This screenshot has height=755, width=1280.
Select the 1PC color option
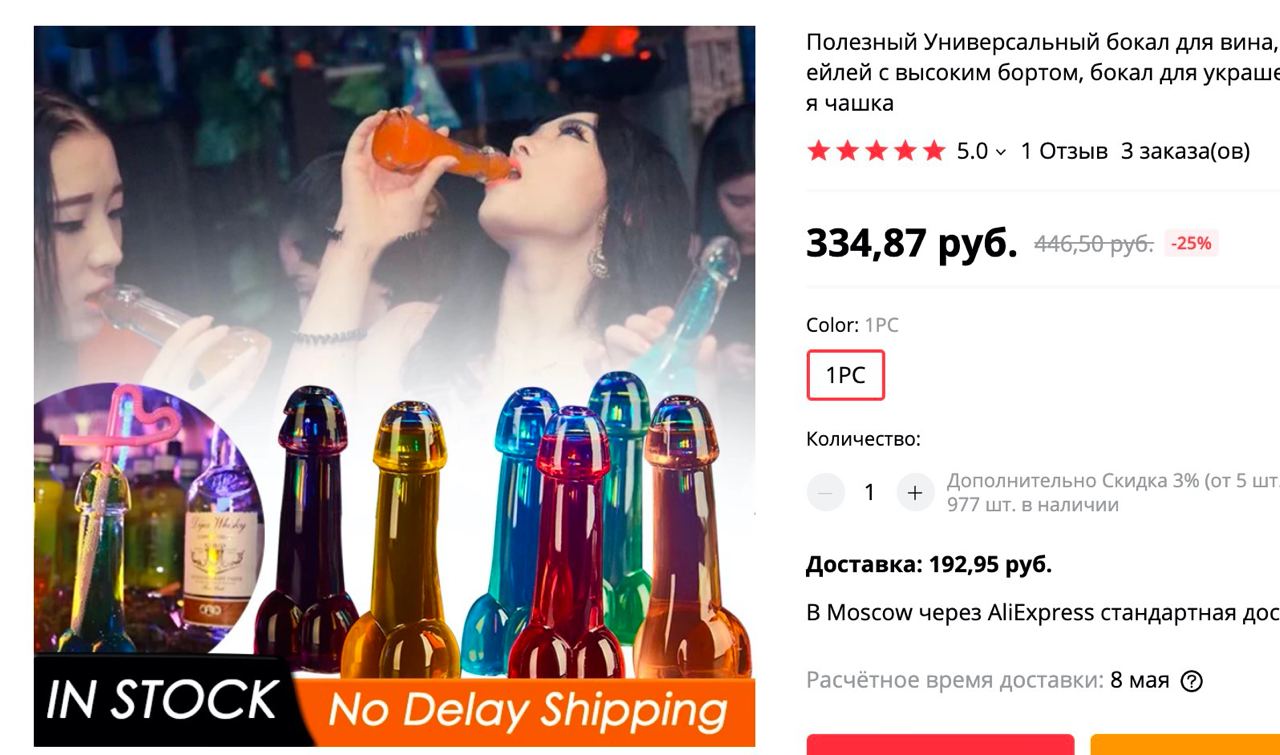pyautogui.click(x=845, y=375)
